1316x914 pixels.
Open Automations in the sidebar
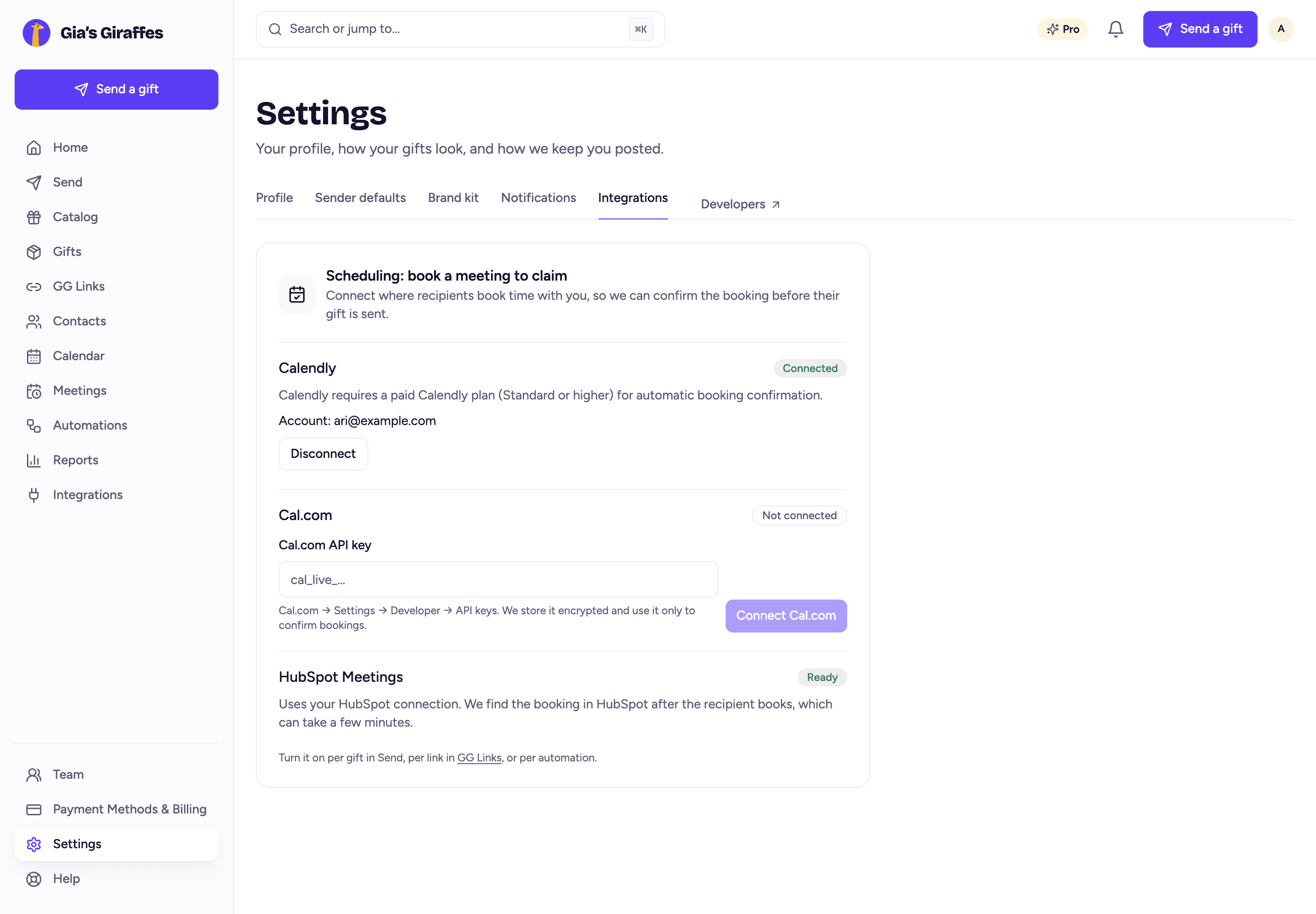116,425
